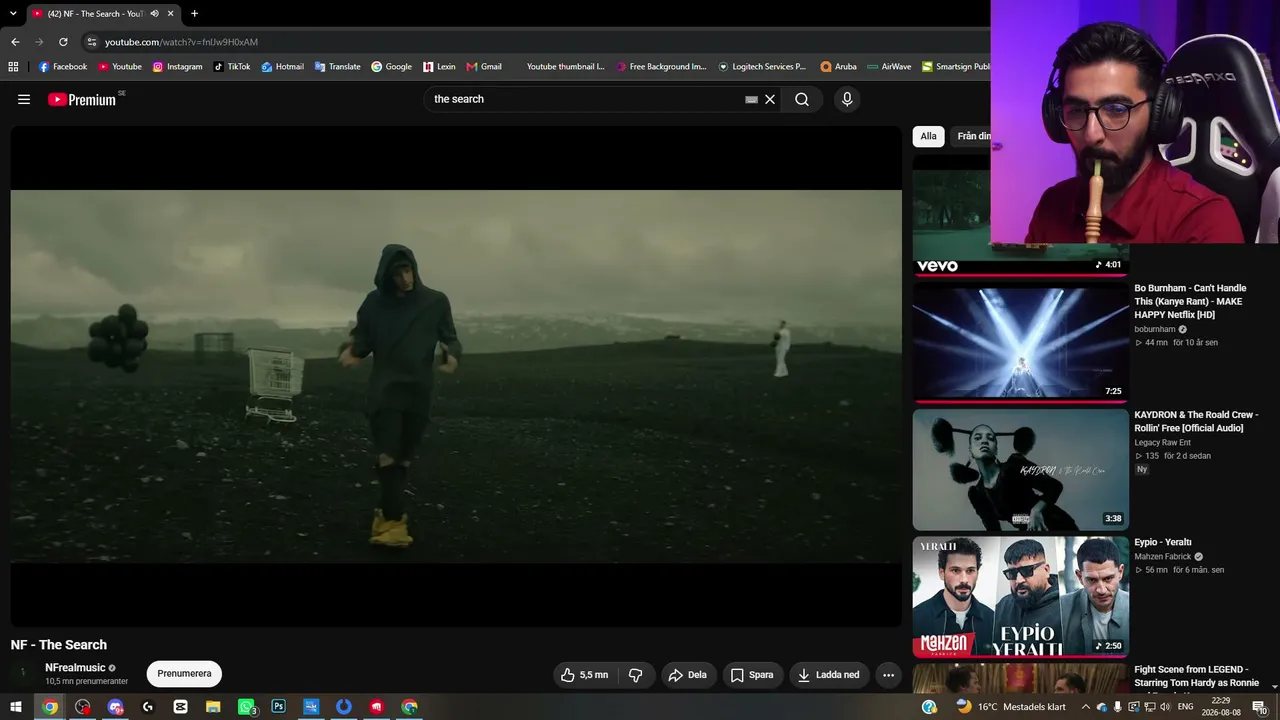1280x720 pixels.
Task: Download the video with Ladda ned
Action: pyautogui.click(x=829, y=675)
